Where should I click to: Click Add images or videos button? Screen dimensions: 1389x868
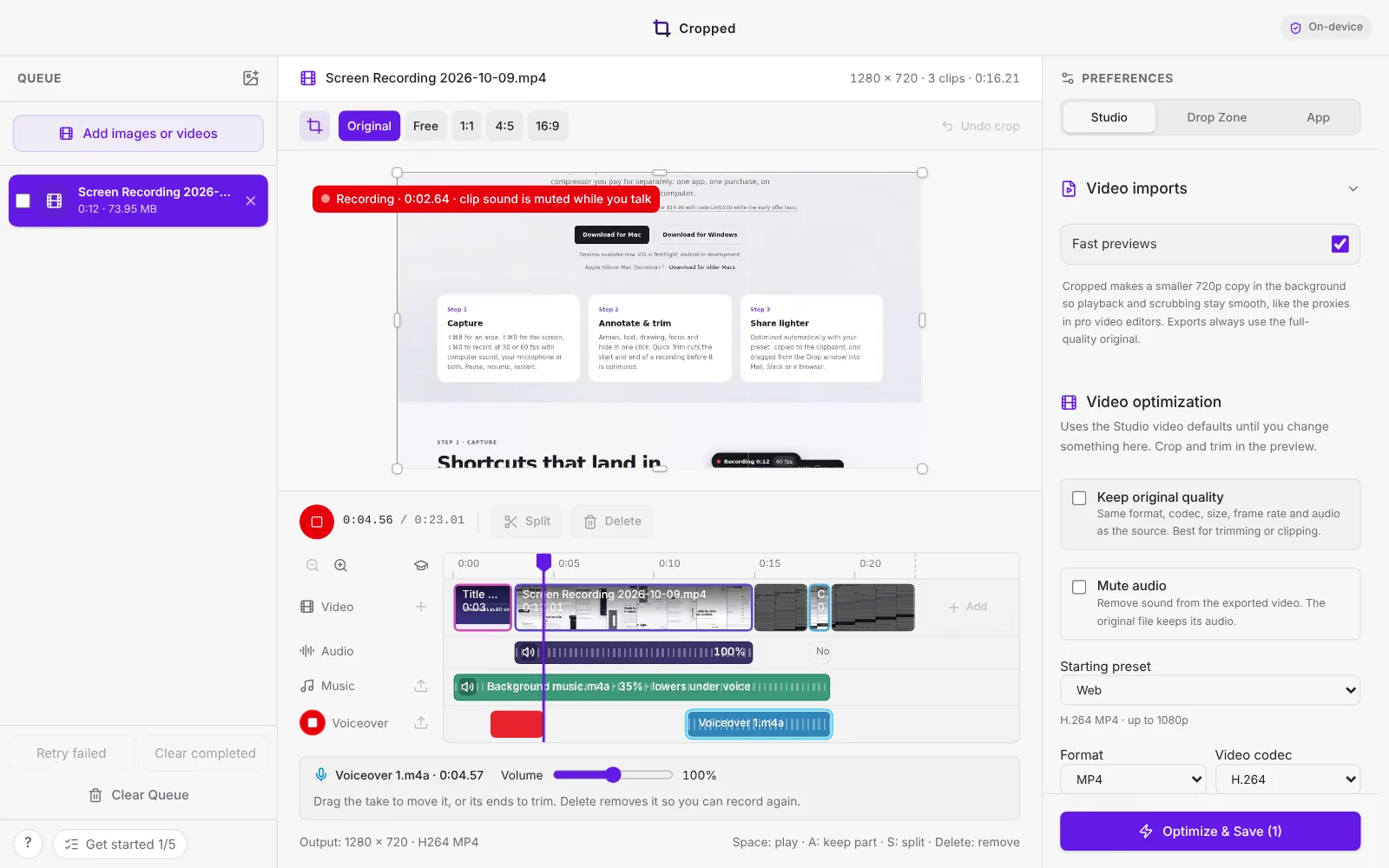click(138, 134)
